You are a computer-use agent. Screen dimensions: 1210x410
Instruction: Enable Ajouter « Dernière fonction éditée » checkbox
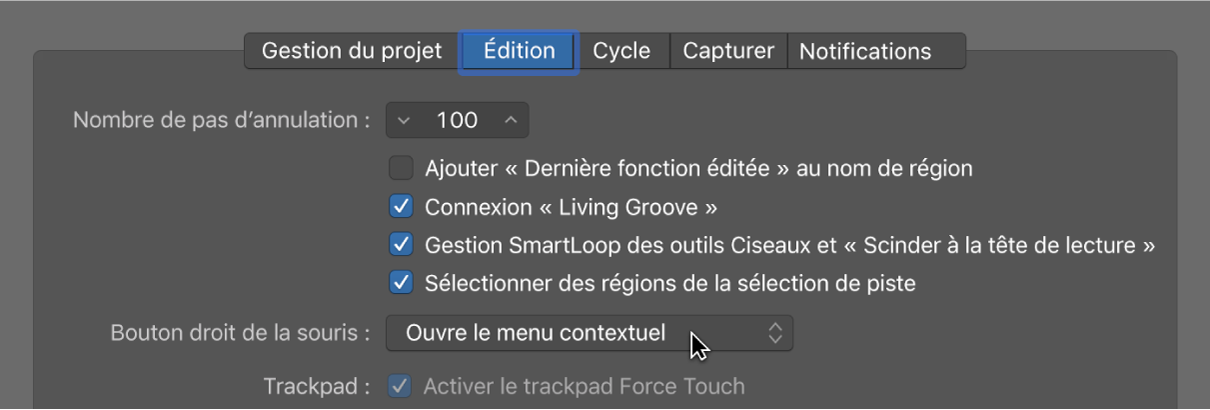click(401, 168)
